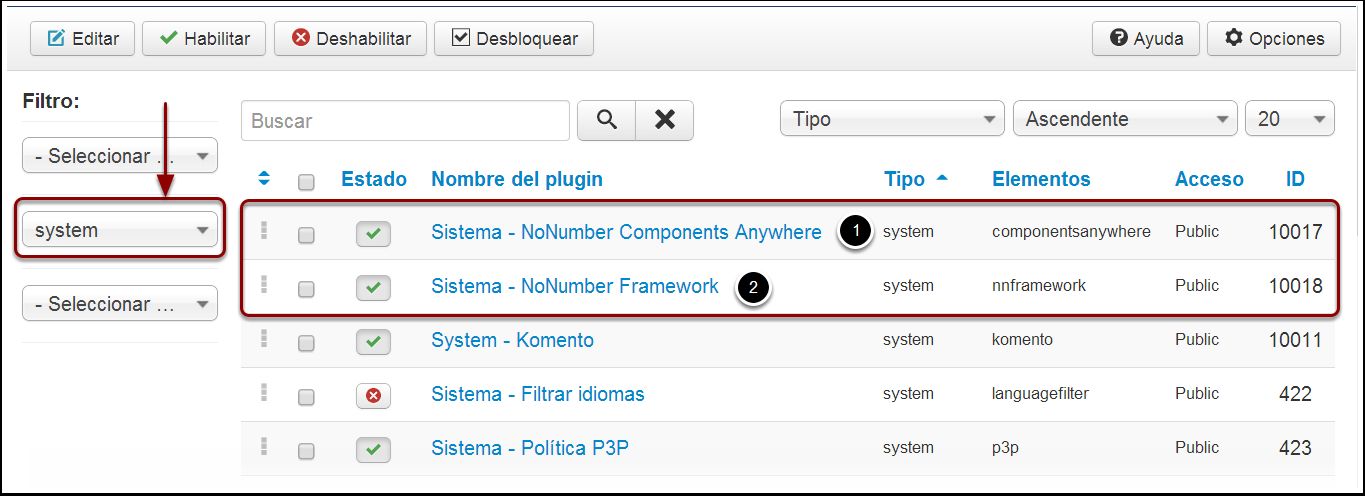This screenshot has width=1365, height=496.
Task: Click the magnifier search icon button
Action: coord(606,120)
